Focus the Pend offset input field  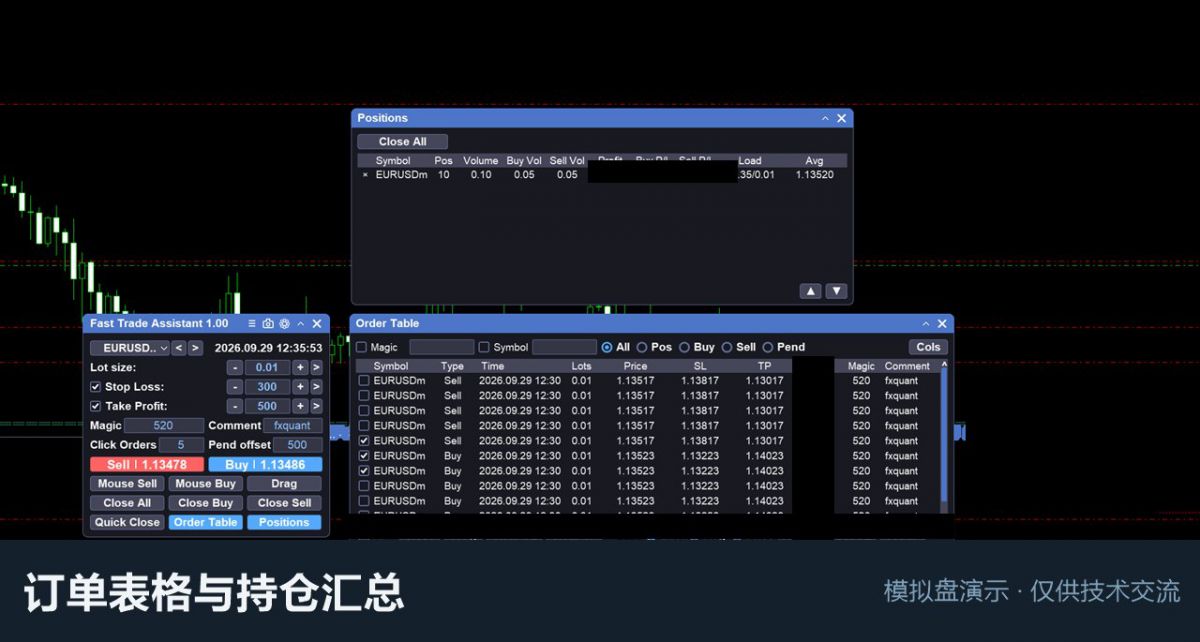pos(297,445)
